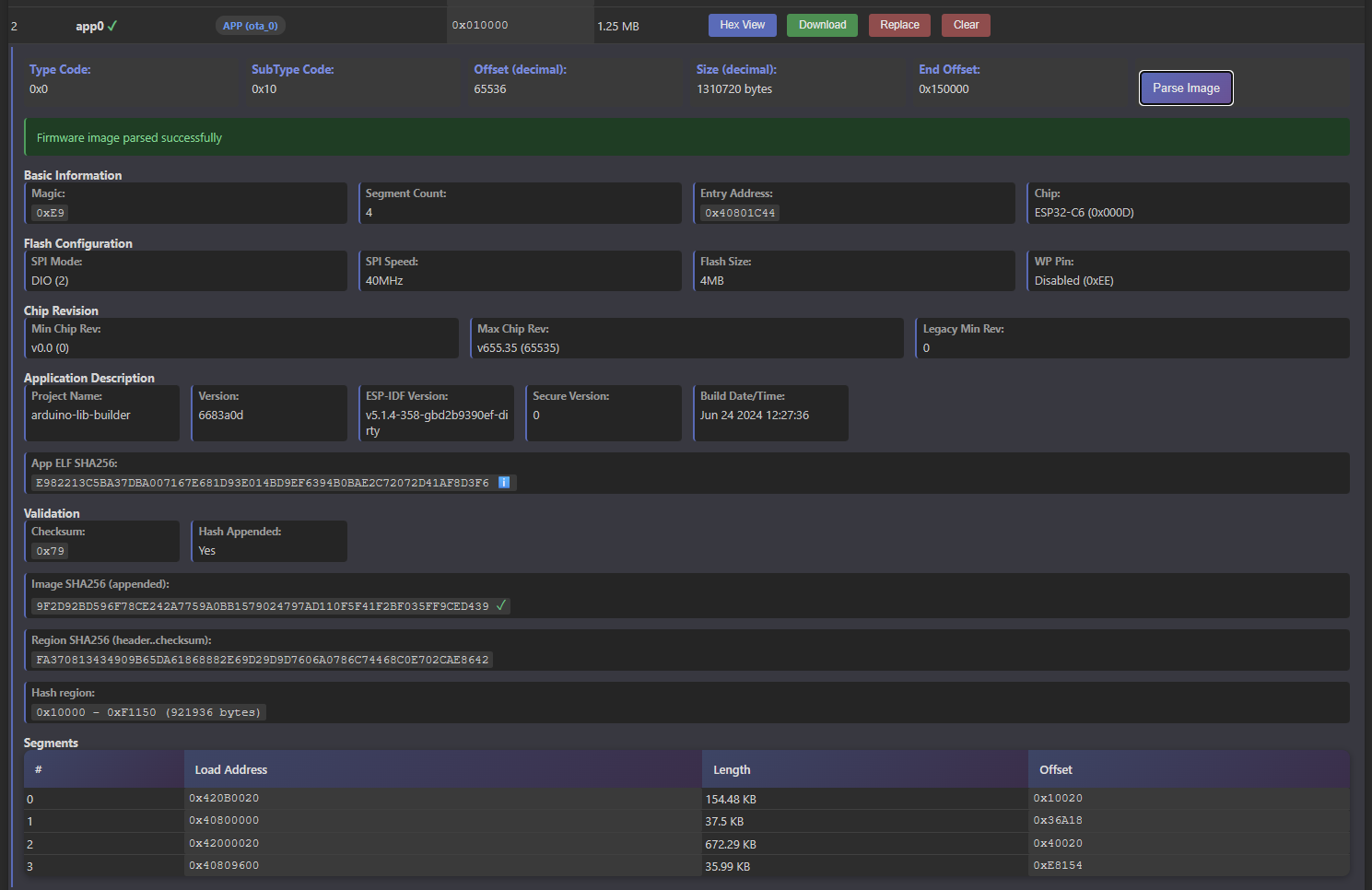Hit the Clear button for app0

point(966,25)
